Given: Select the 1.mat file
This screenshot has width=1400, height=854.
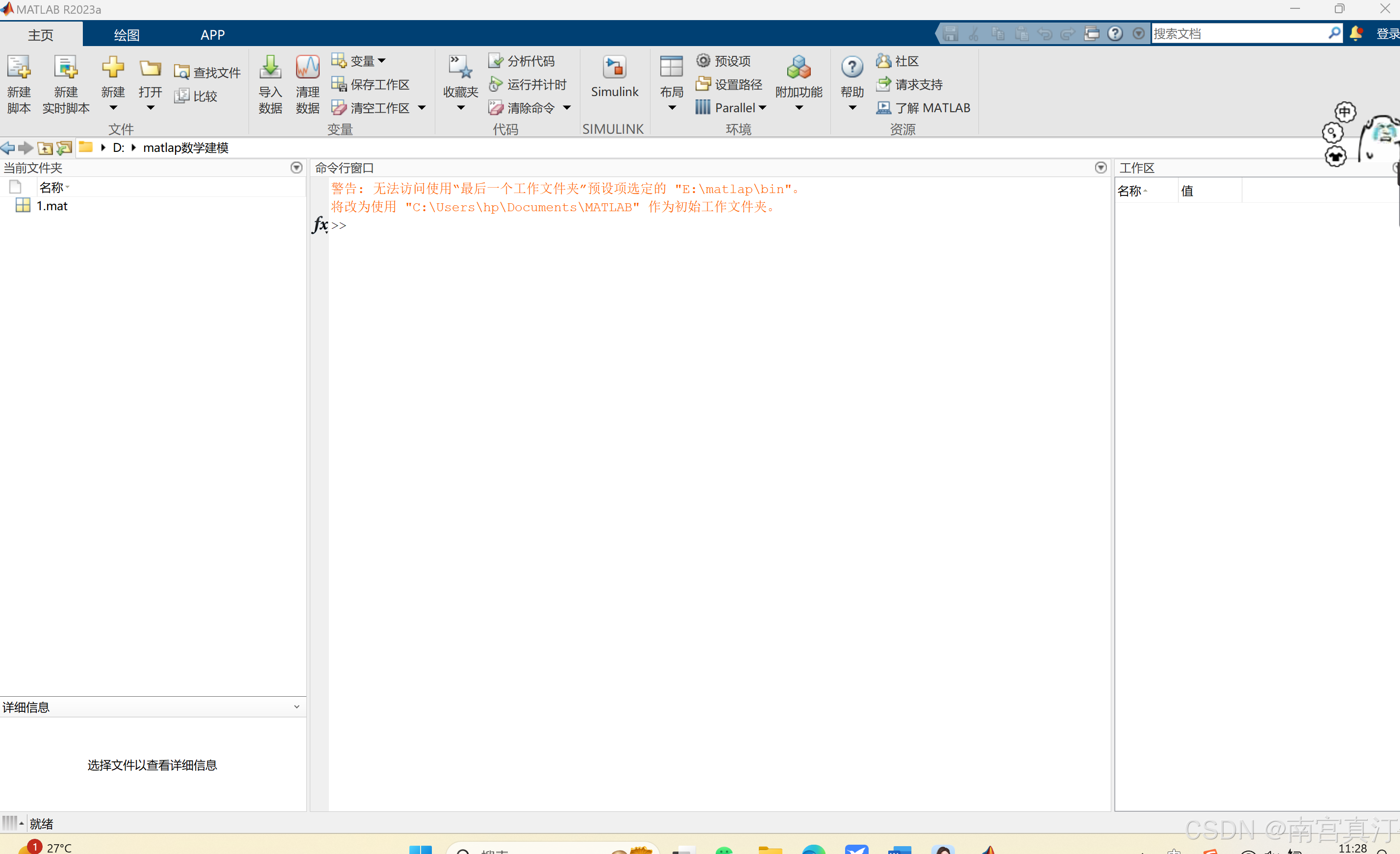Looking at the screenshot, I should click(51, 206).
